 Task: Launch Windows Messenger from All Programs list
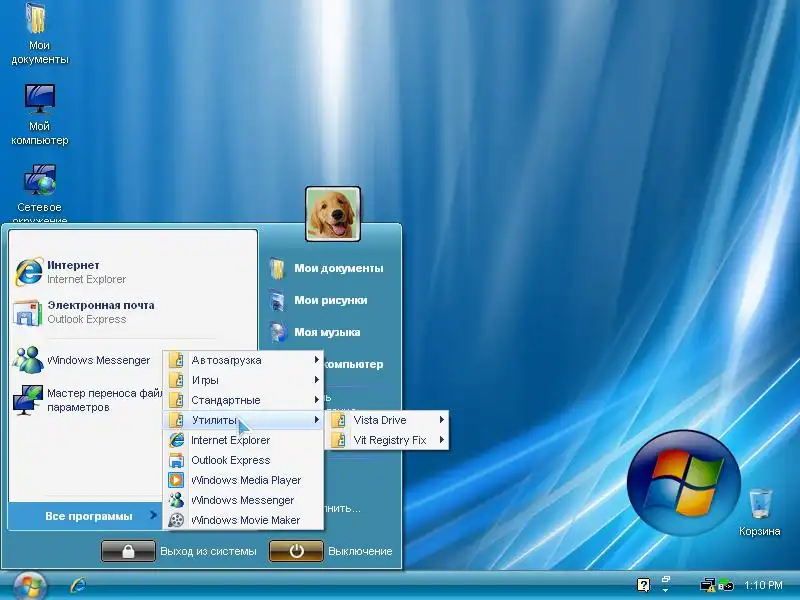tap(243, 500)
